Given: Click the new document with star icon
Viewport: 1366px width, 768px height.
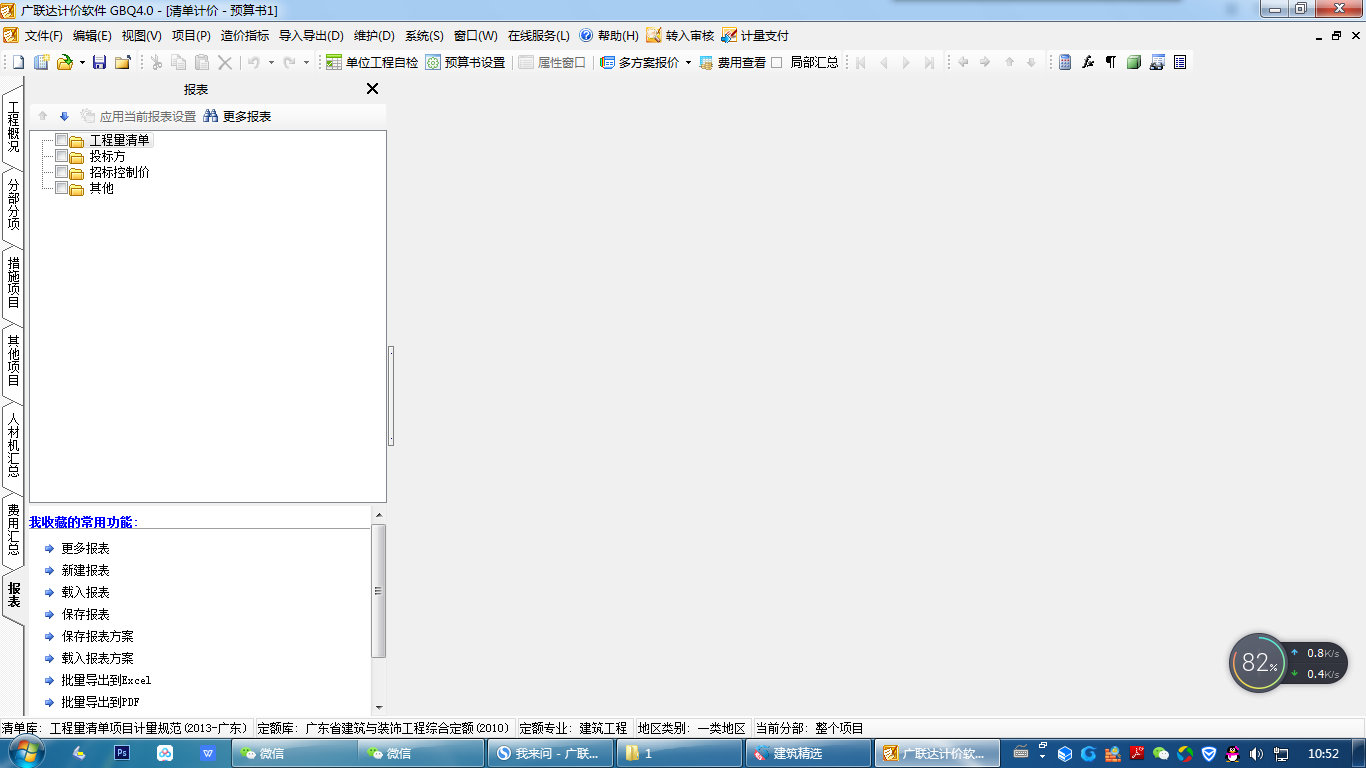Looking at the screenshot, I should tap(42, 62).
